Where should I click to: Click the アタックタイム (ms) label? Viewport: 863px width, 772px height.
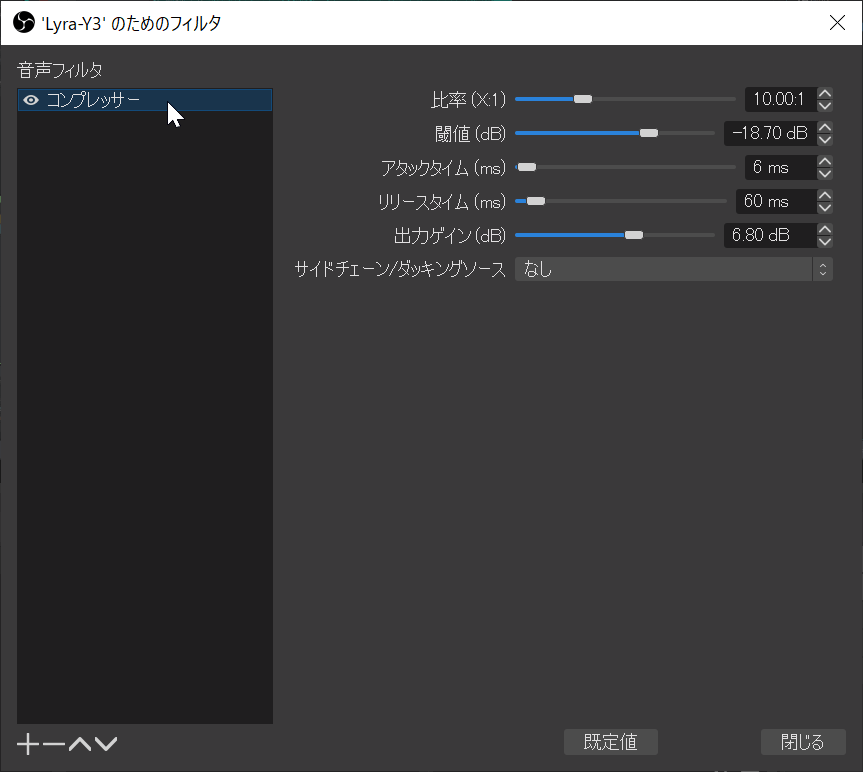pyautogui.click(x=444, y=168)
